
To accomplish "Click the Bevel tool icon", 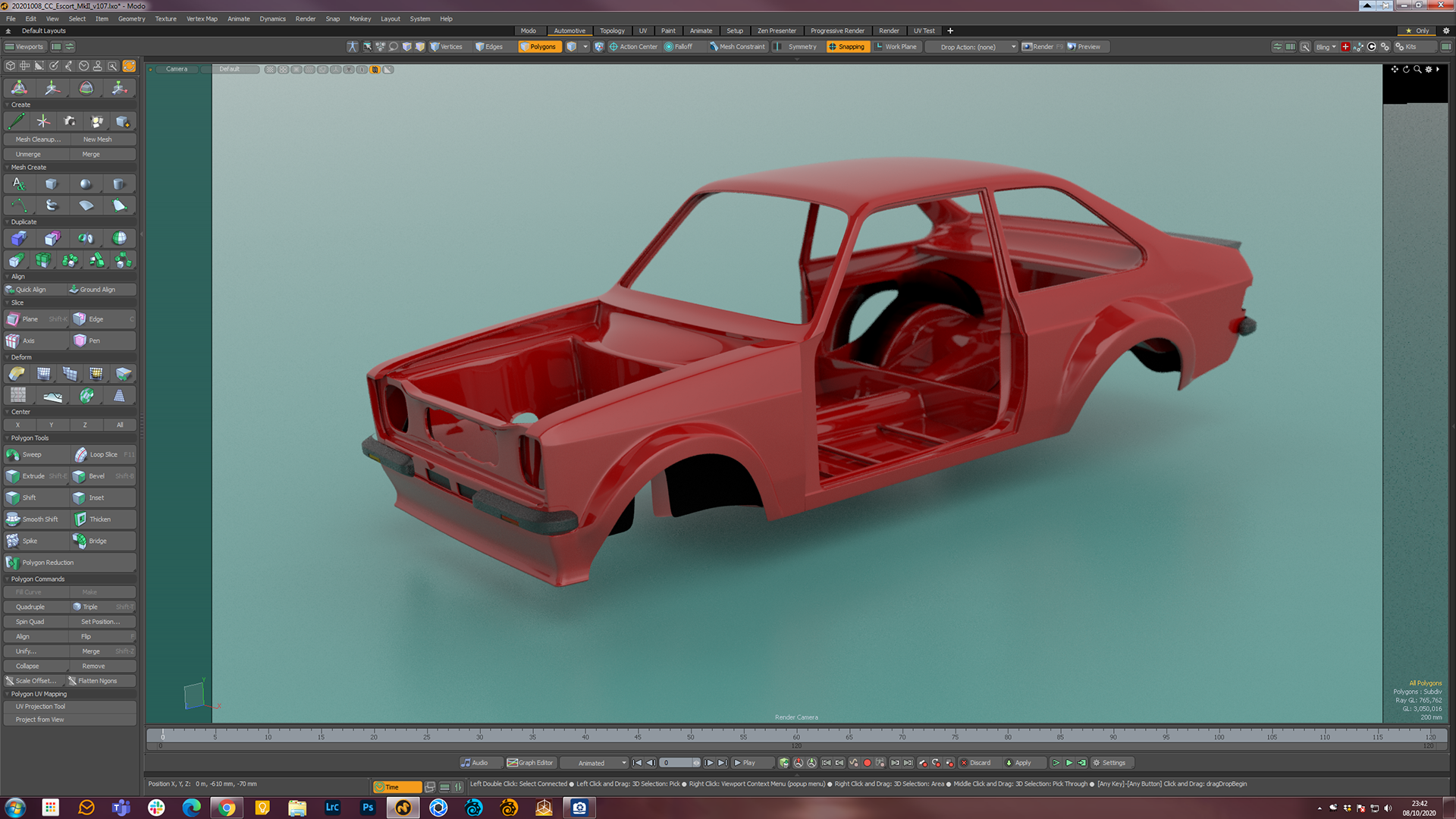I will coord(80,476).
